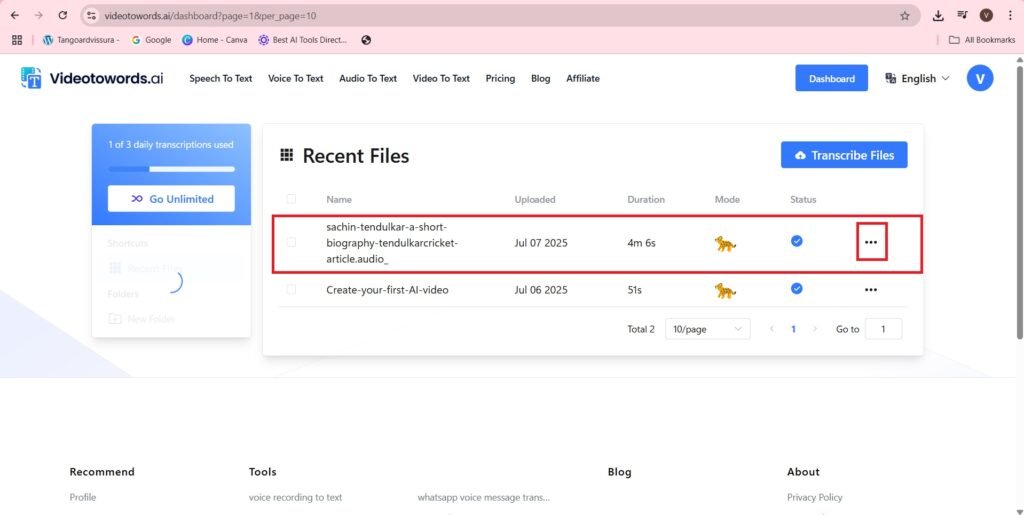This screenshot has height=515, width=1024.
Task: Click the Uploaded column header
Action: point(535,199)
